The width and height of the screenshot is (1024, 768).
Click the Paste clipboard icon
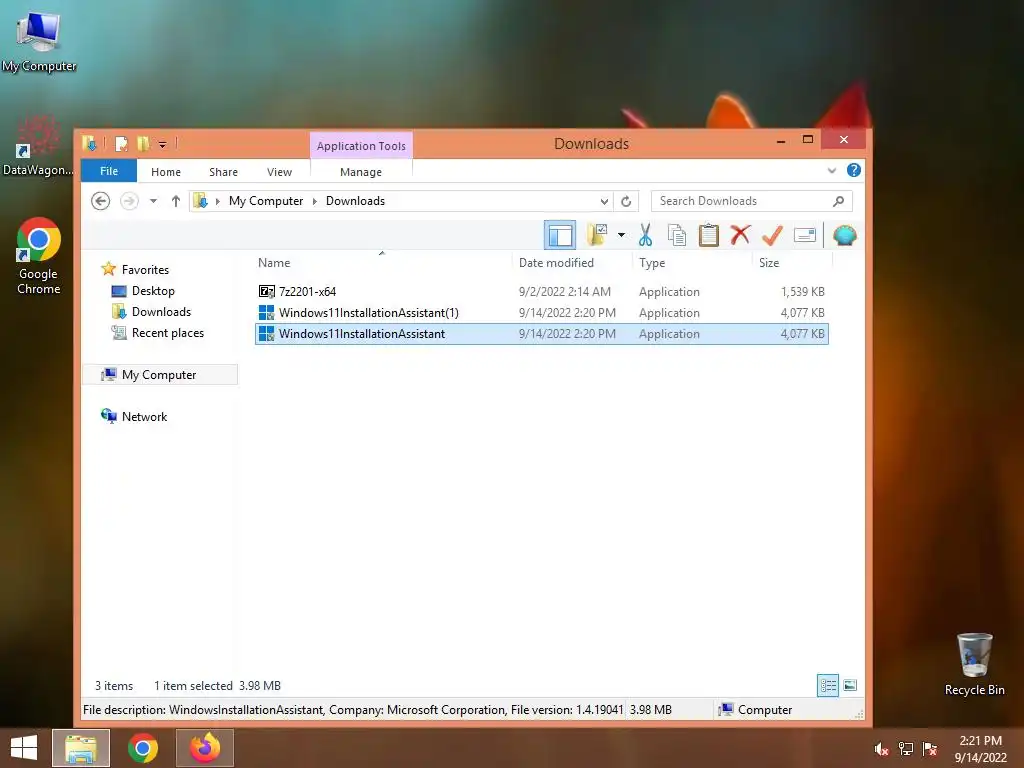709,235
